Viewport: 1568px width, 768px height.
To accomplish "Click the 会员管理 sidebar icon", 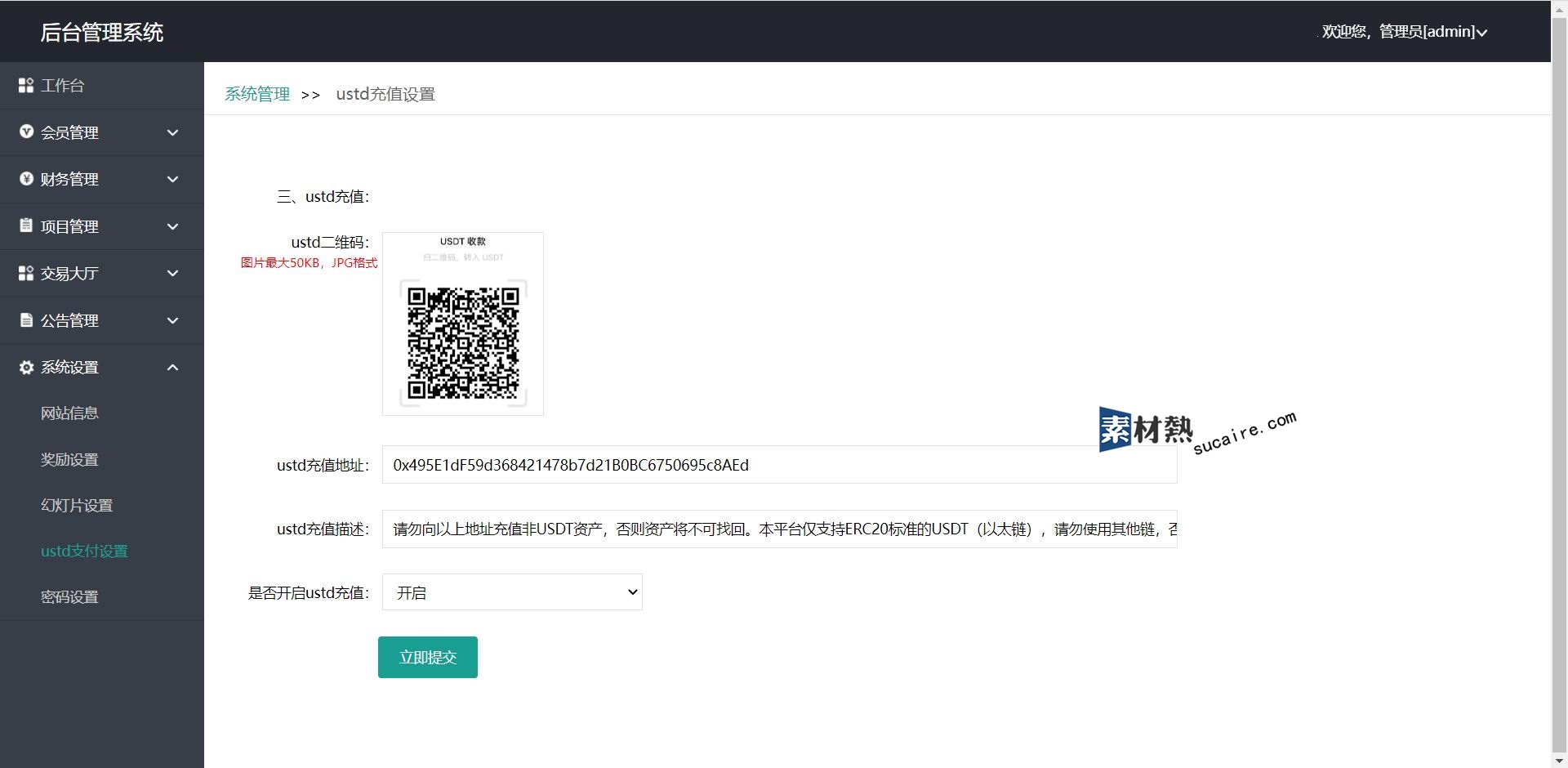I will [26, 132].
